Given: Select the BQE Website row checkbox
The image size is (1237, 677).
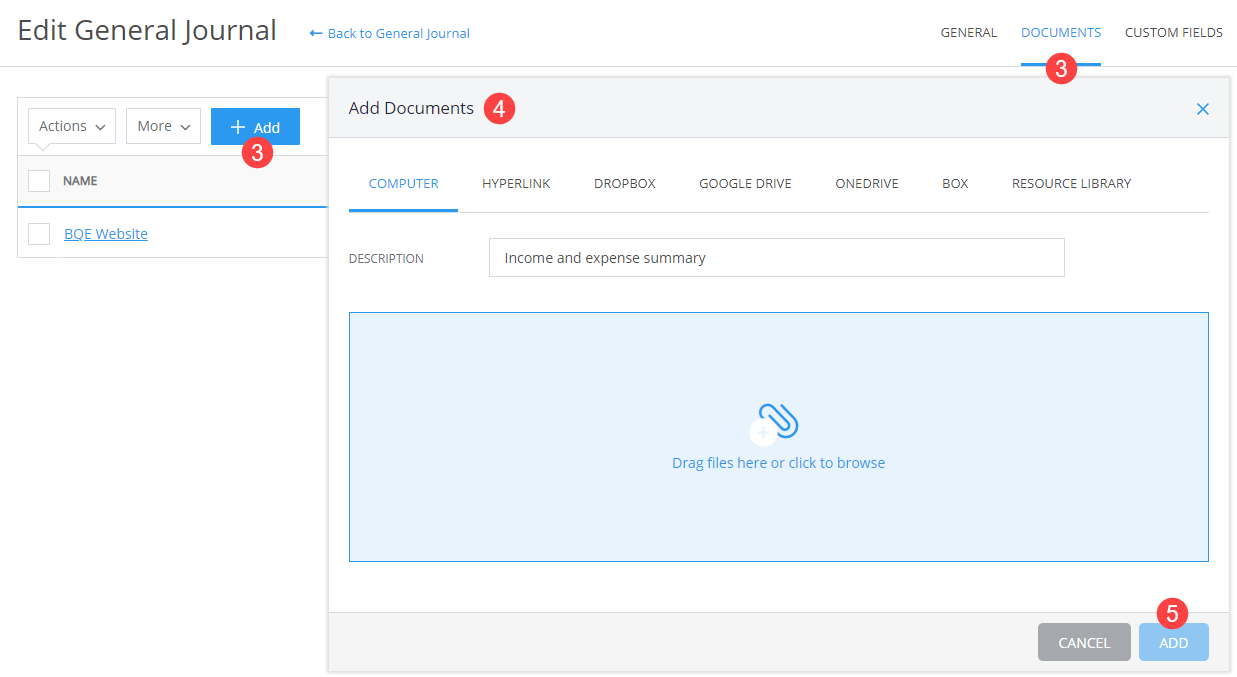Looking at the screenshot, I should click(x=39, y=233).
